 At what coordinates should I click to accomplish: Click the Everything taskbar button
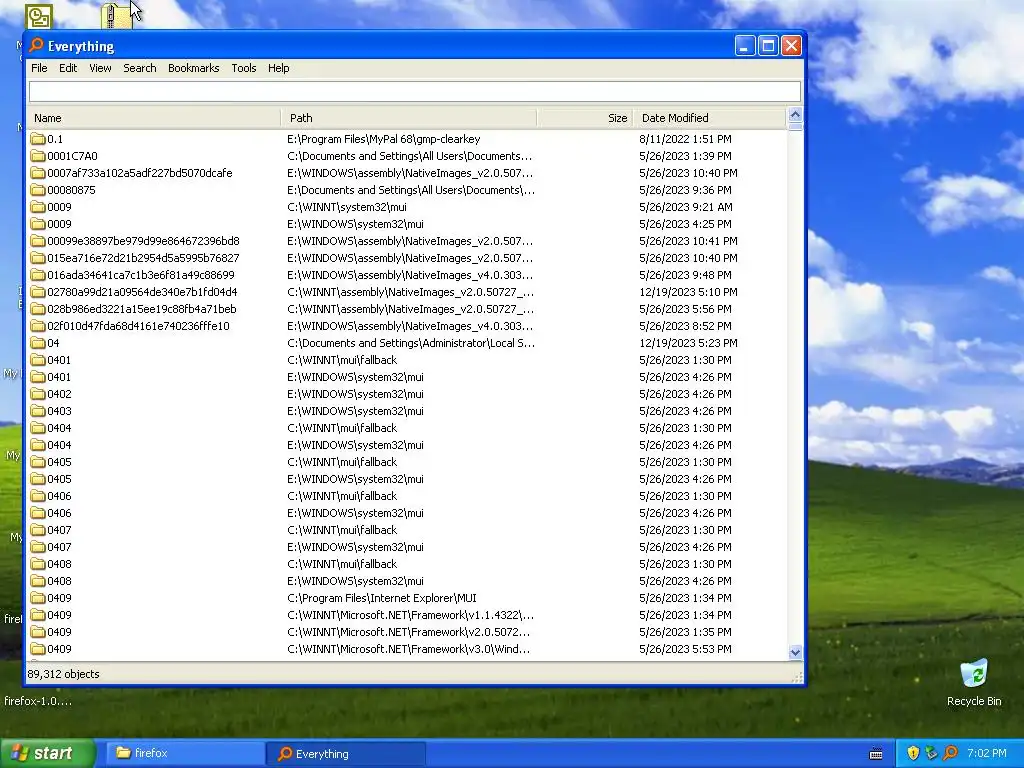[346, 753]
